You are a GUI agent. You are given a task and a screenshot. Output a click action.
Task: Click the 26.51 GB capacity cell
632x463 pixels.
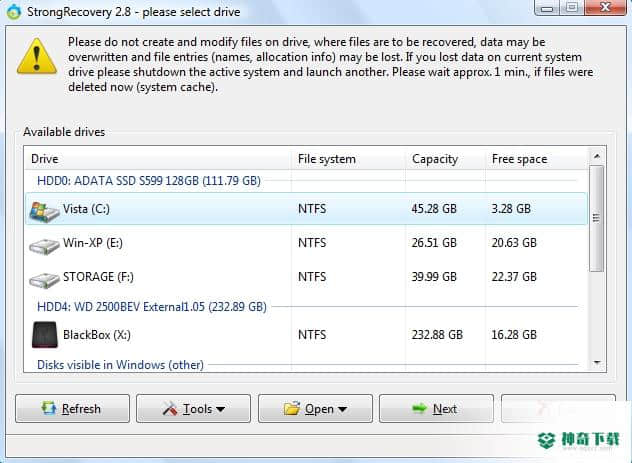434,243
